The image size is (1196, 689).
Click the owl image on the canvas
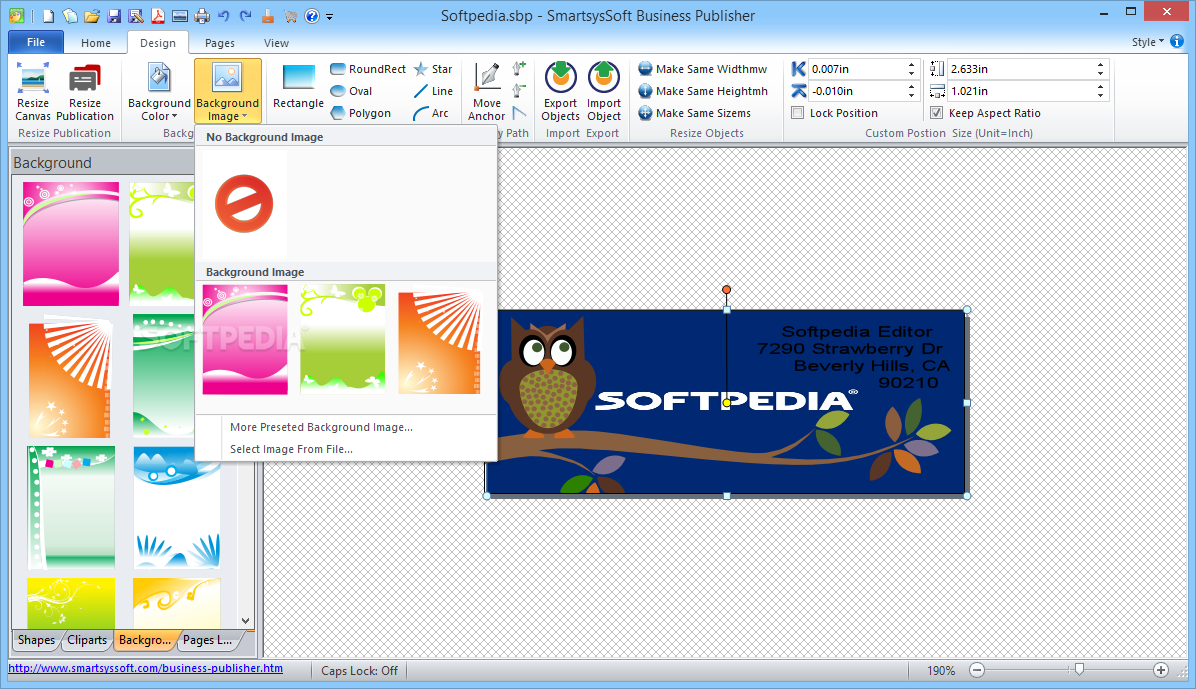(x=548, y=378)
